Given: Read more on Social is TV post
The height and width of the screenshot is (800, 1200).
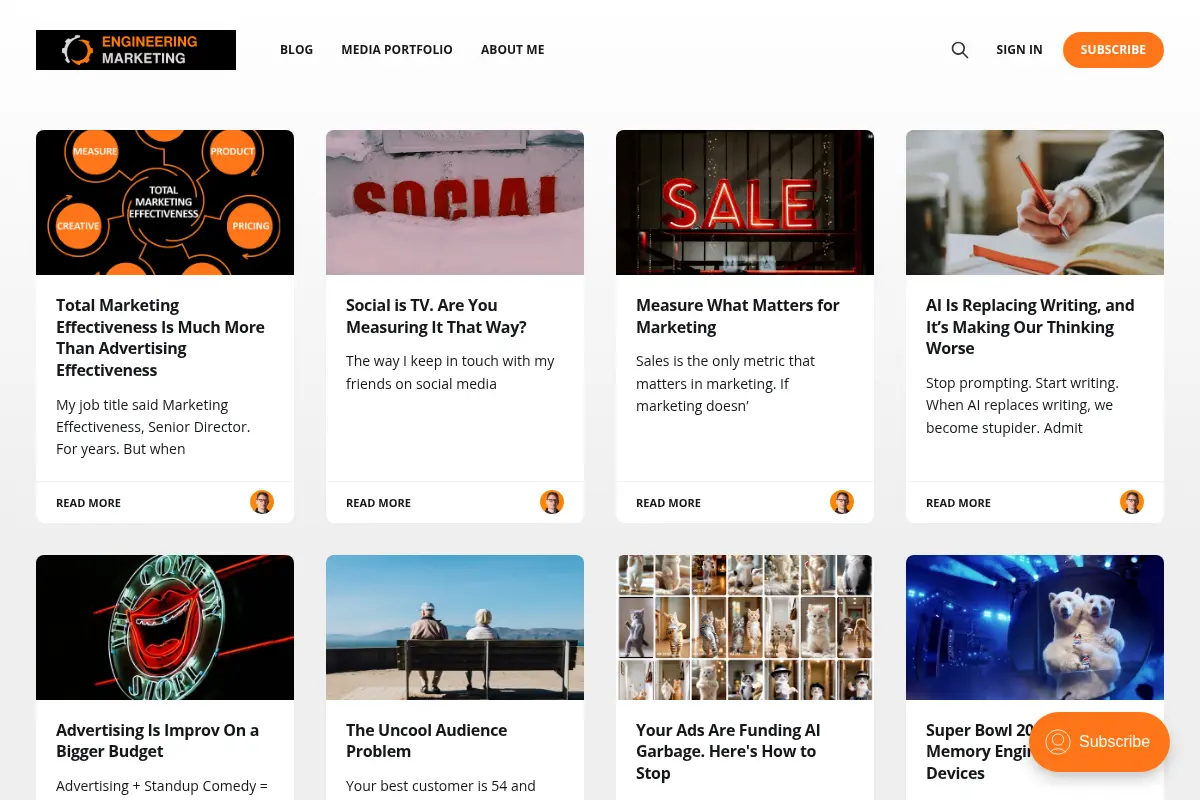Looking at the screenshot, I should (378, 503).
